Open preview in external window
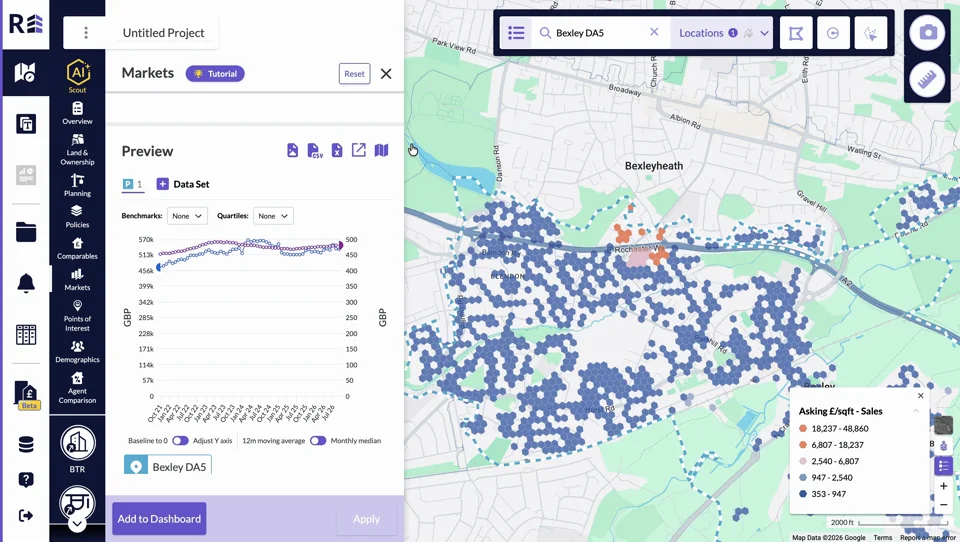 click(x=359, y=150)
